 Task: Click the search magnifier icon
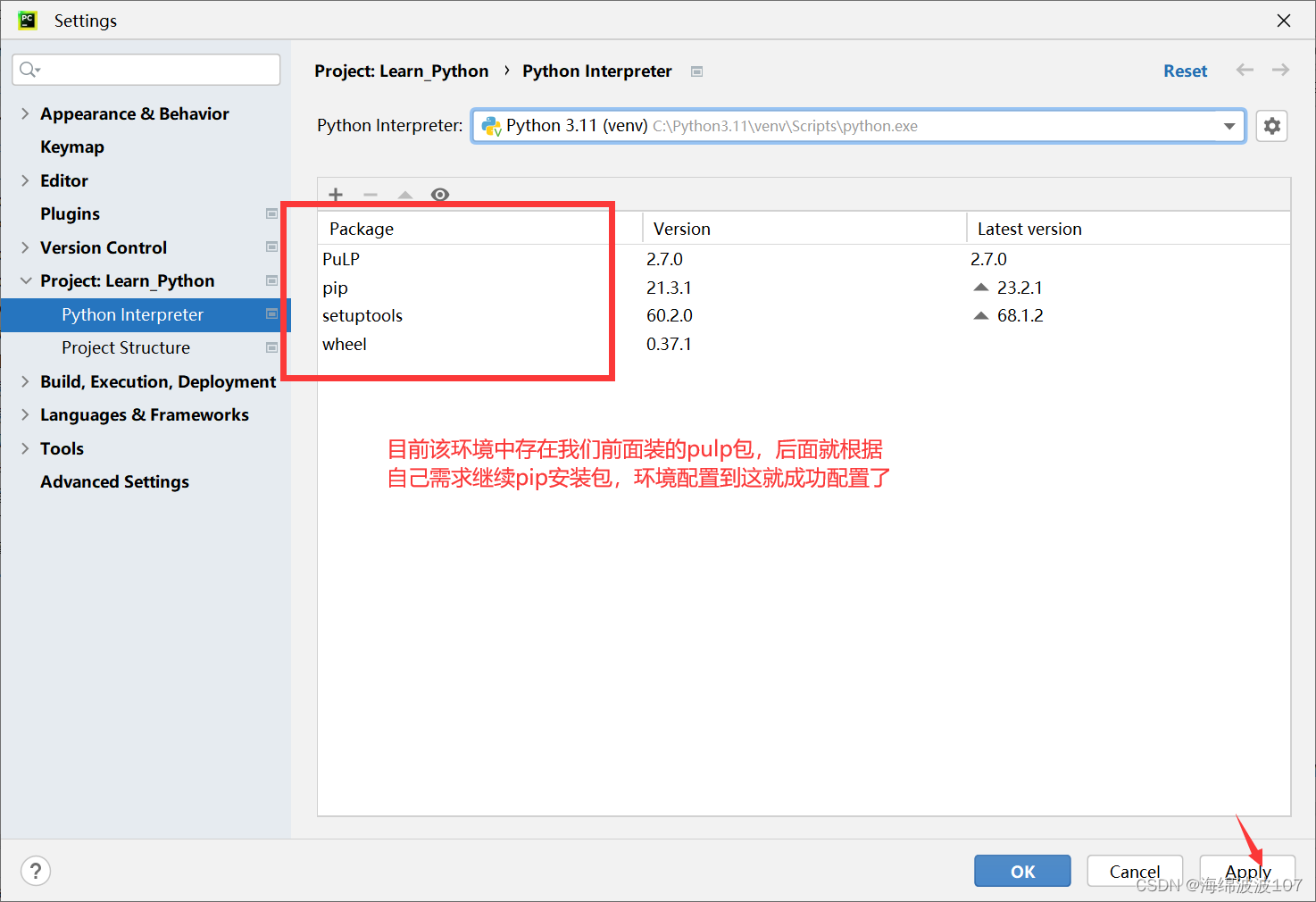(29, 70)
